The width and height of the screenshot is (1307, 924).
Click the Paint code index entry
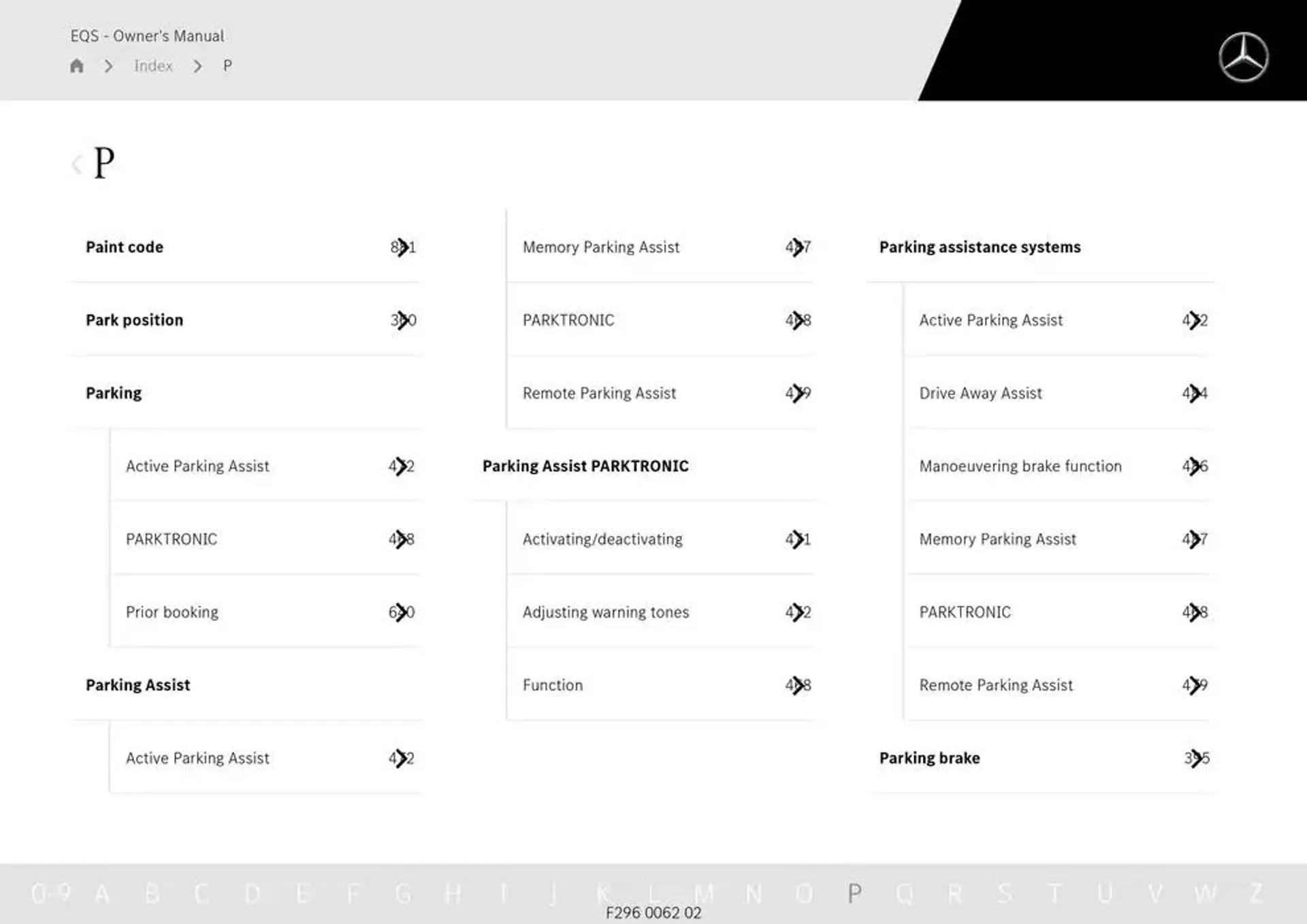pyautogui.click(x=124, y=246)
